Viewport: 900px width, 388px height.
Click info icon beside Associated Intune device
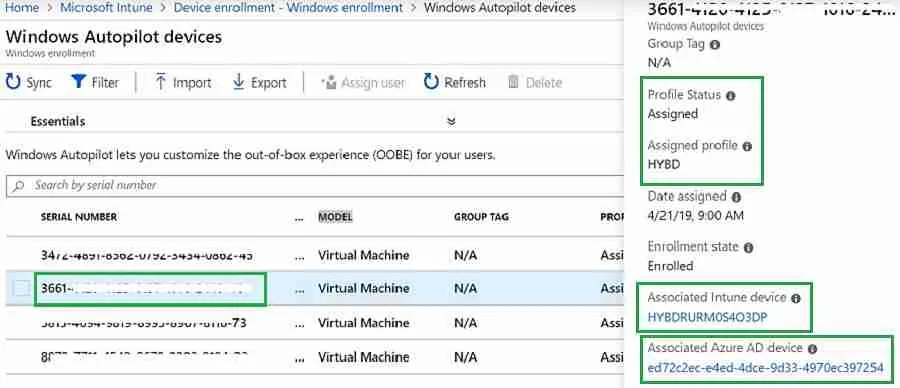(x=796, y=298)
